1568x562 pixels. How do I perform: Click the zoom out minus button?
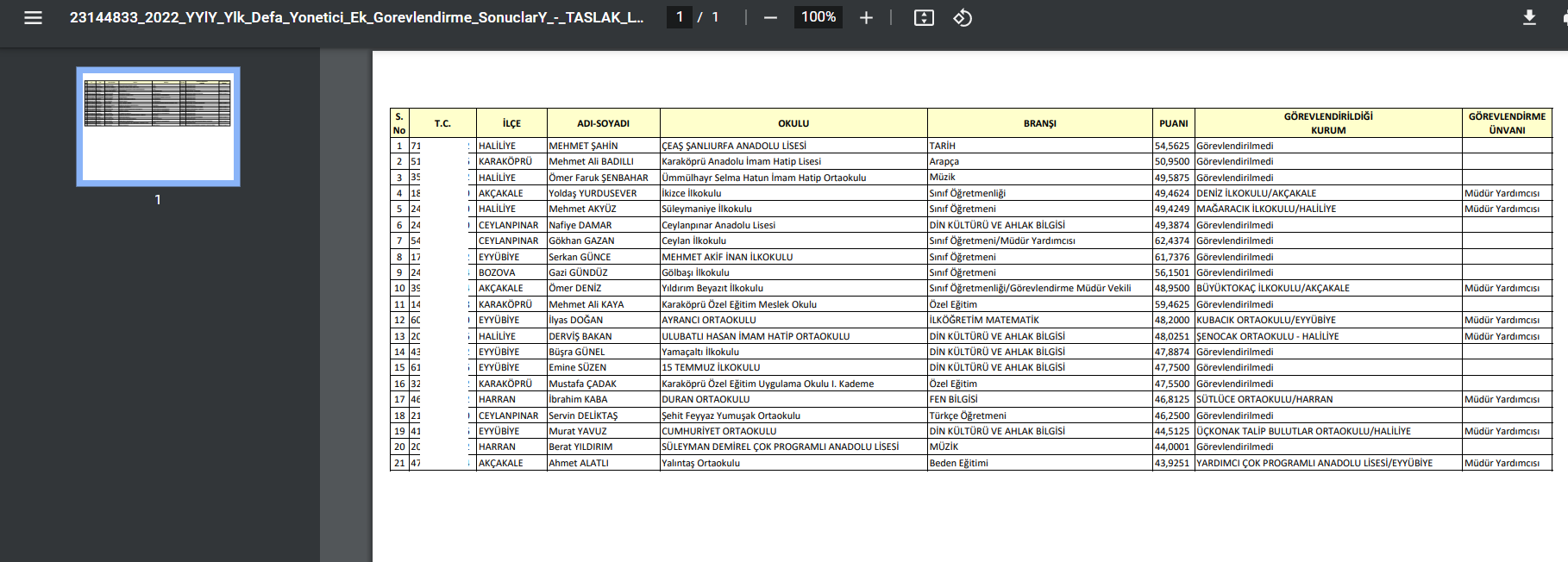[x=770, y=17]
